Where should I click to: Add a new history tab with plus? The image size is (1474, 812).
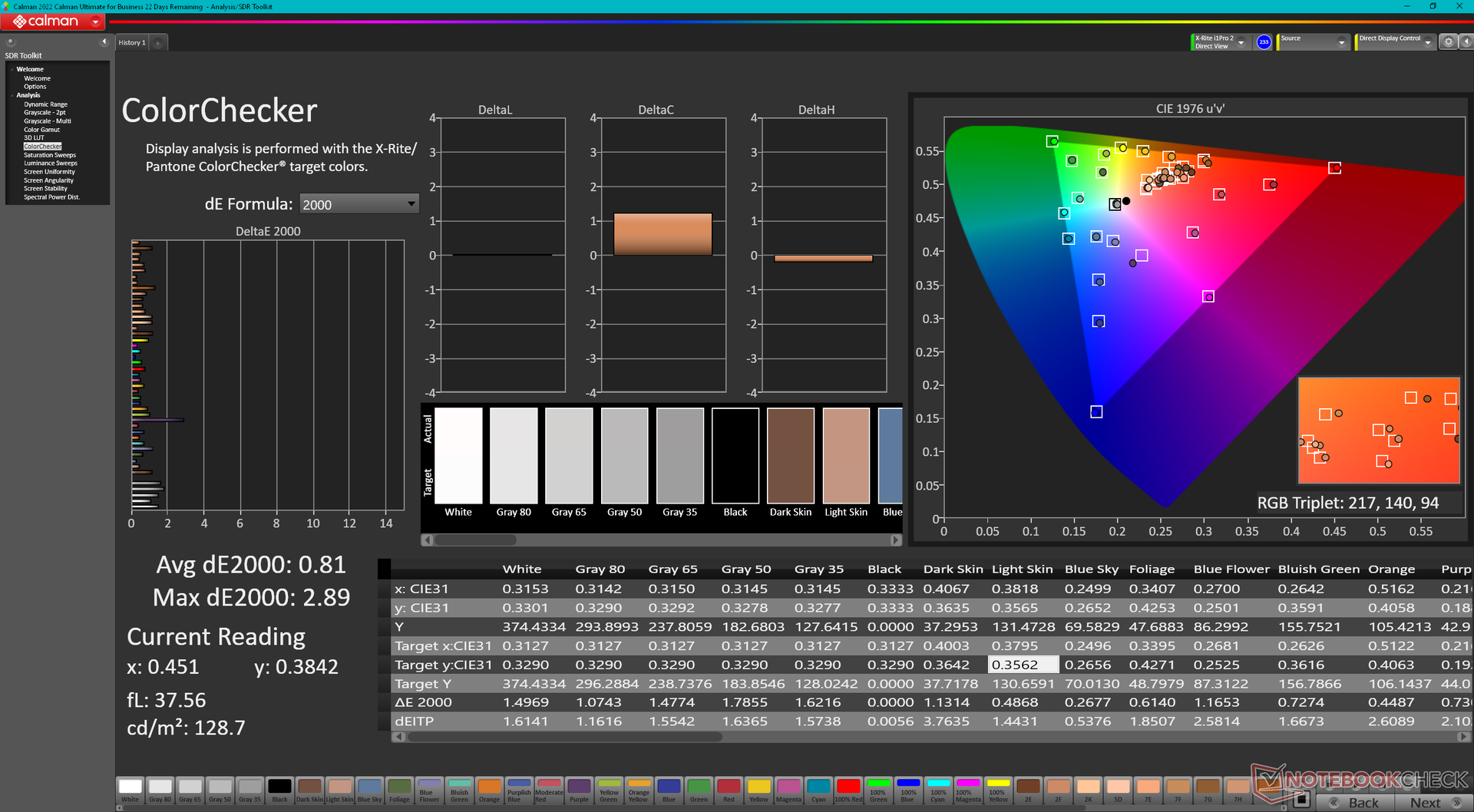pos(157,43)
